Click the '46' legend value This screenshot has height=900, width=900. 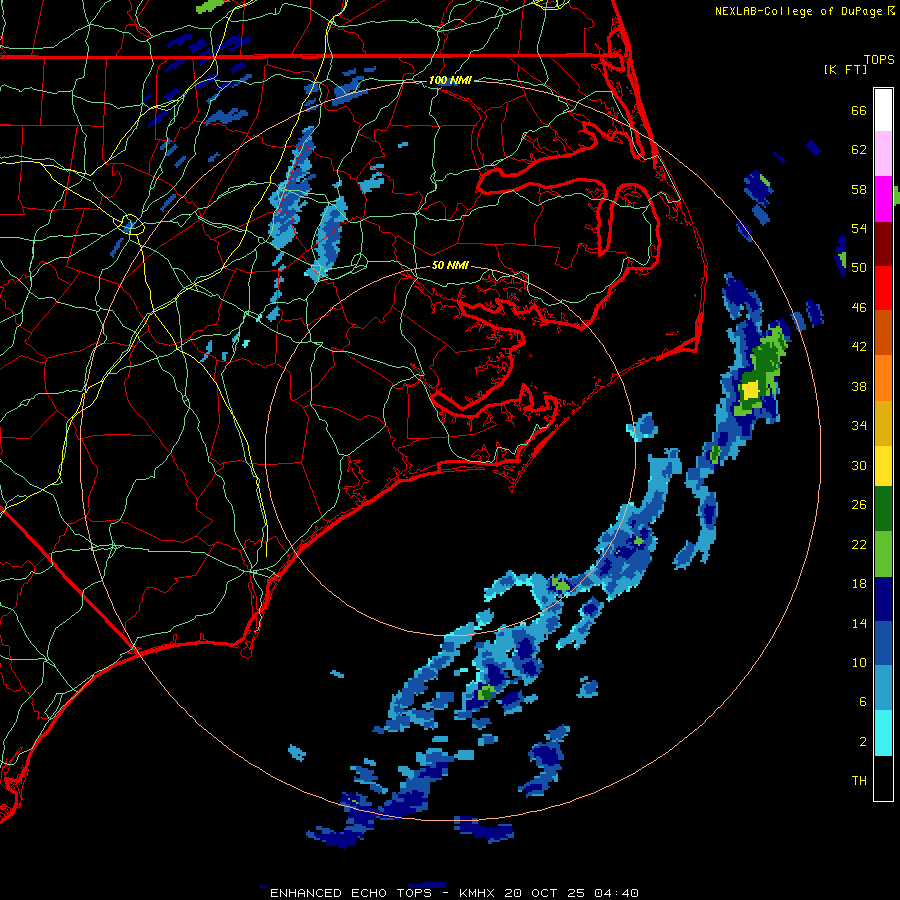tap(859, 307)
